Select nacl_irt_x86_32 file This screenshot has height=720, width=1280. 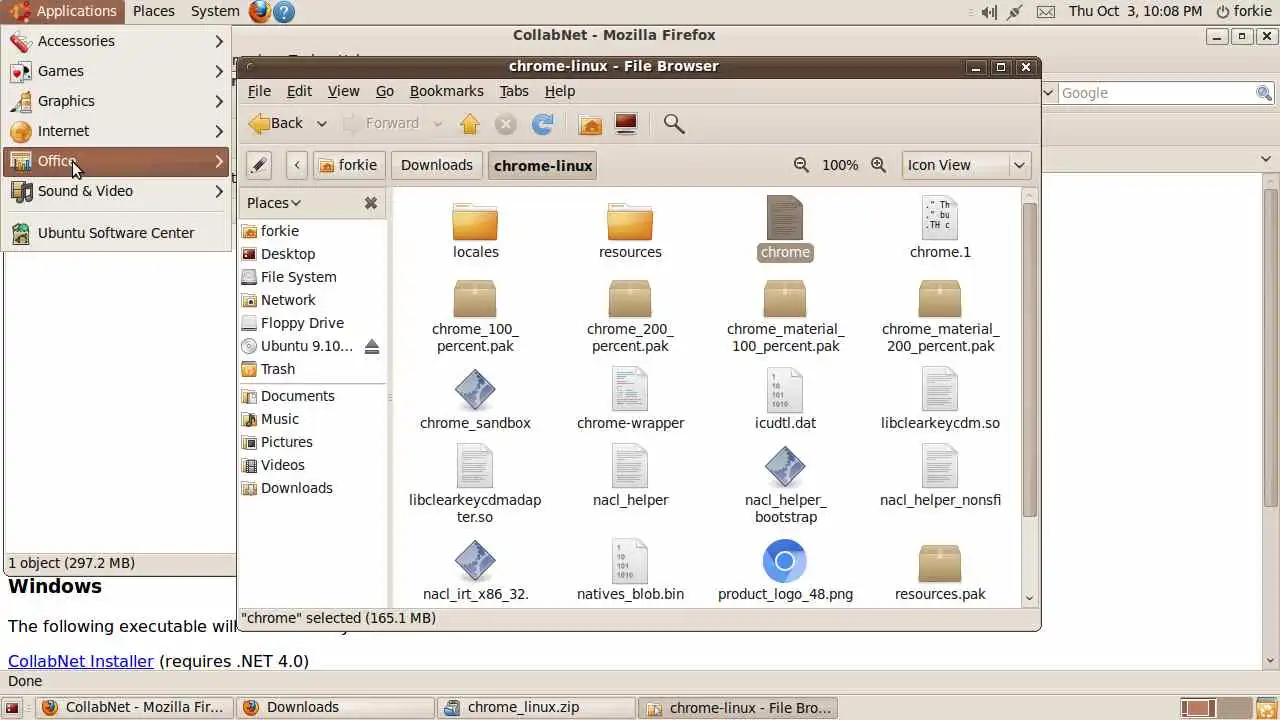coord(475,572)
